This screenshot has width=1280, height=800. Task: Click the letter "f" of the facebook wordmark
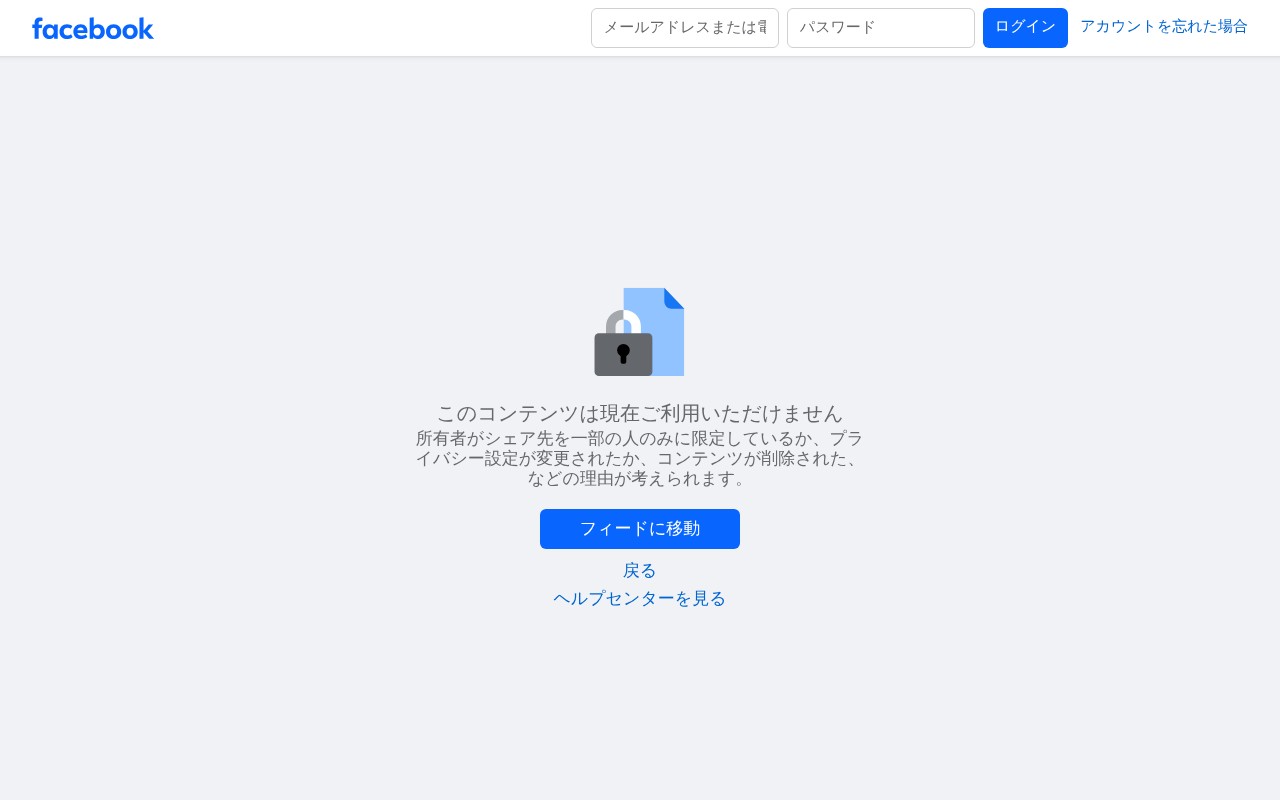click(37, 28)
